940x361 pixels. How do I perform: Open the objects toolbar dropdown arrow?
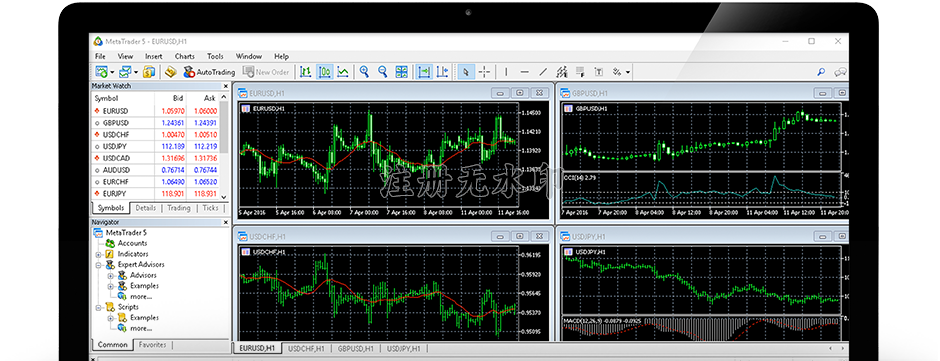(628, 73)
